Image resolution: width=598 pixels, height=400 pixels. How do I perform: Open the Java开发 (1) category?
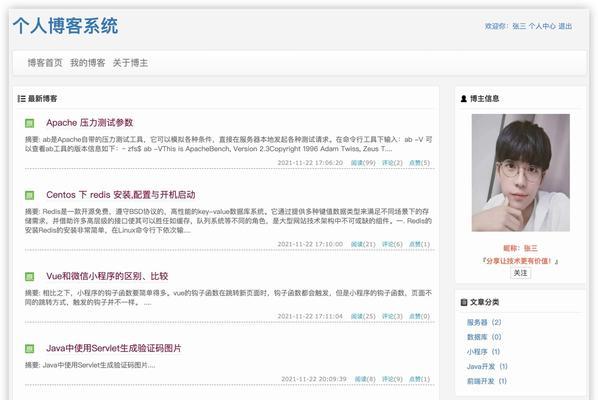pyautogui.click(x=487, y=366)
